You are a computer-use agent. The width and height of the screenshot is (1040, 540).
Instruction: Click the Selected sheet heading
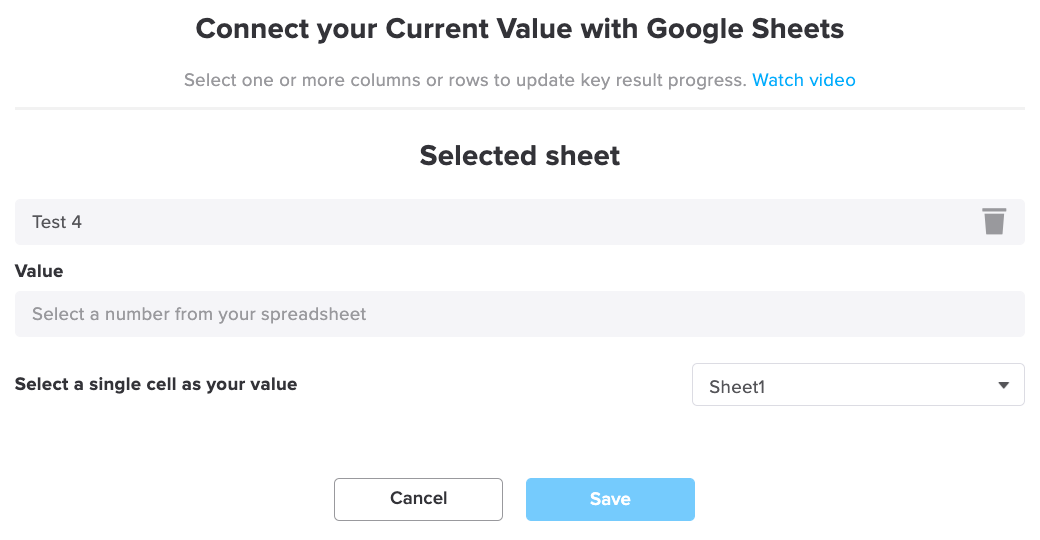519,156
